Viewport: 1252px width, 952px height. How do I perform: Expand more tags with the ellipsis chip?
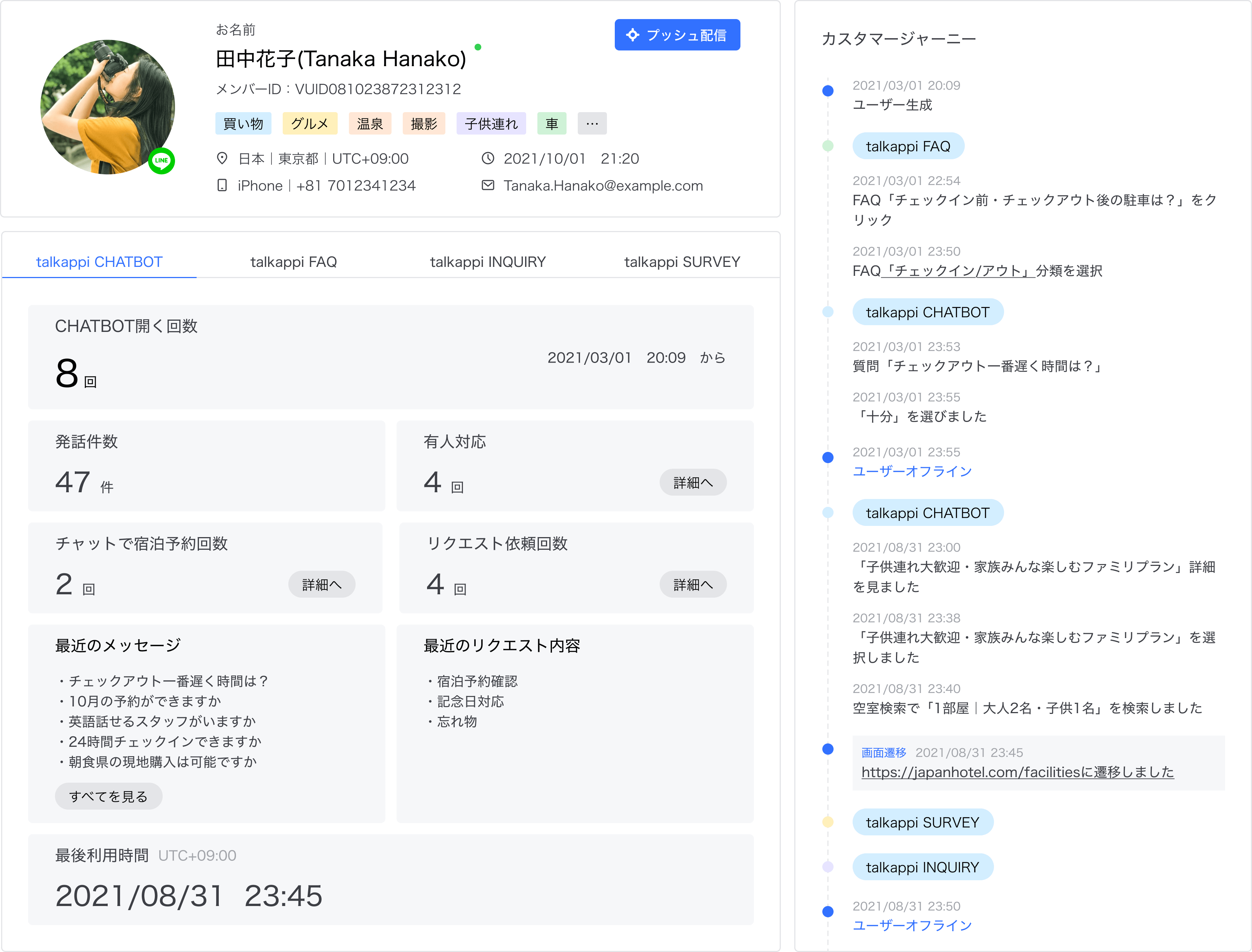pyautogui.click(x=592, y=124)
